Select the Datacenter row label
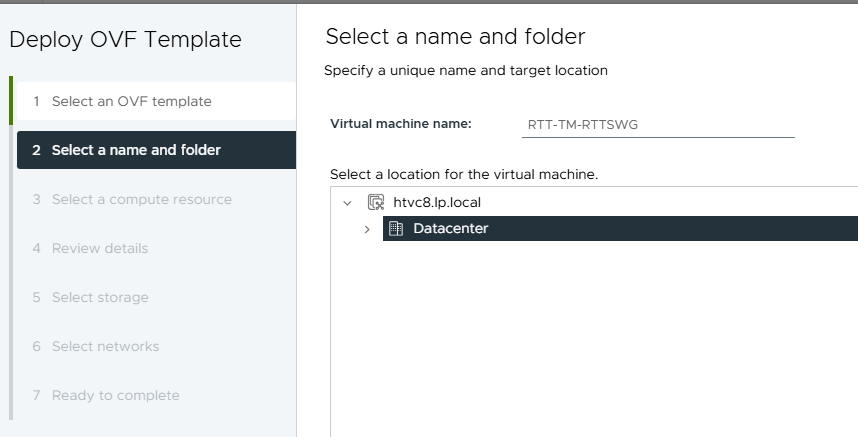Screen dimensions: 858x437 [451, 228]
